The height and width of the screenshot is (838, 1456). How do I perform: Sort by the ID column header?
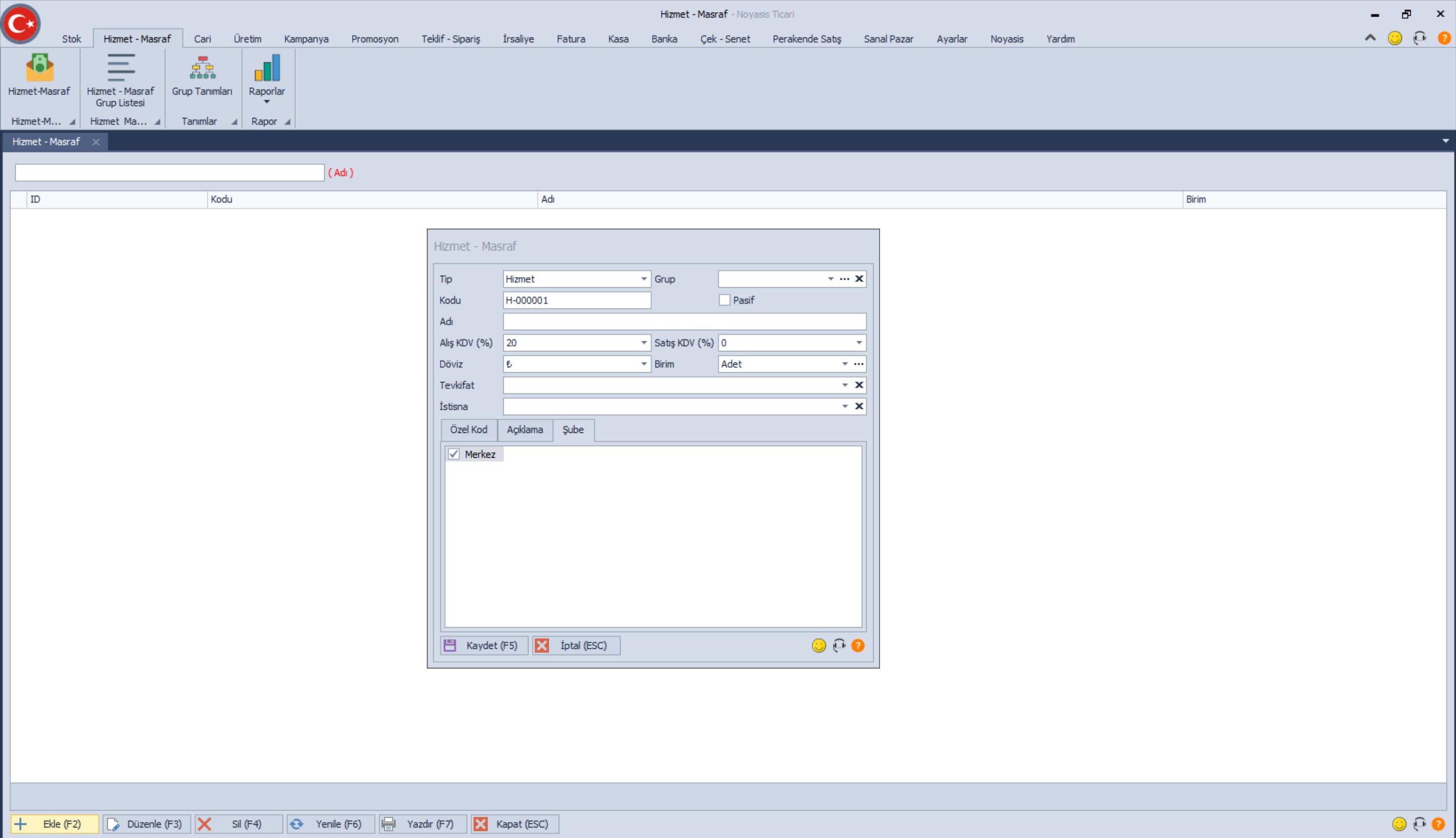click(x=117, y=199)
